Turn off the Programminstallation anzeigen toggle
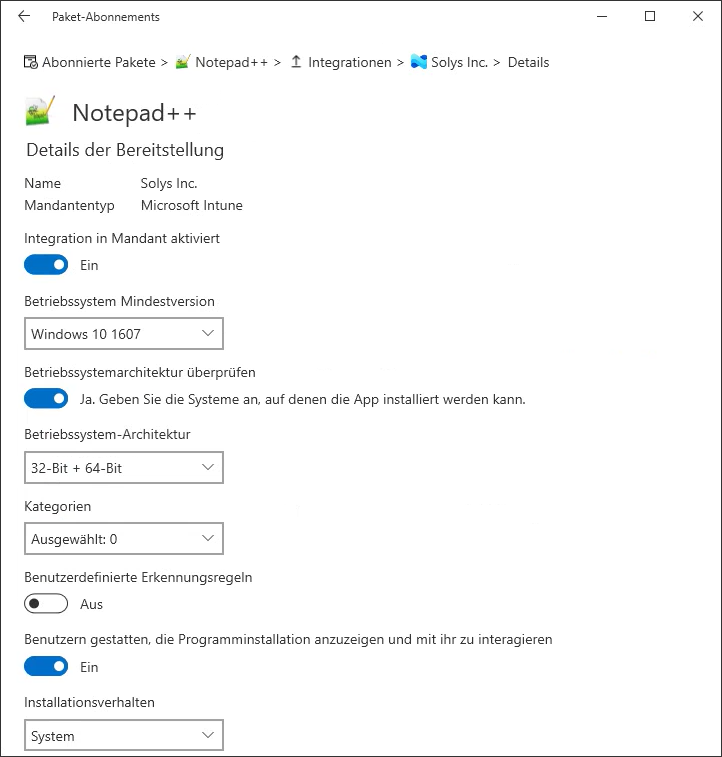This screenshot has width=722, height=757. pyautogui.click(x=46, y=666)
